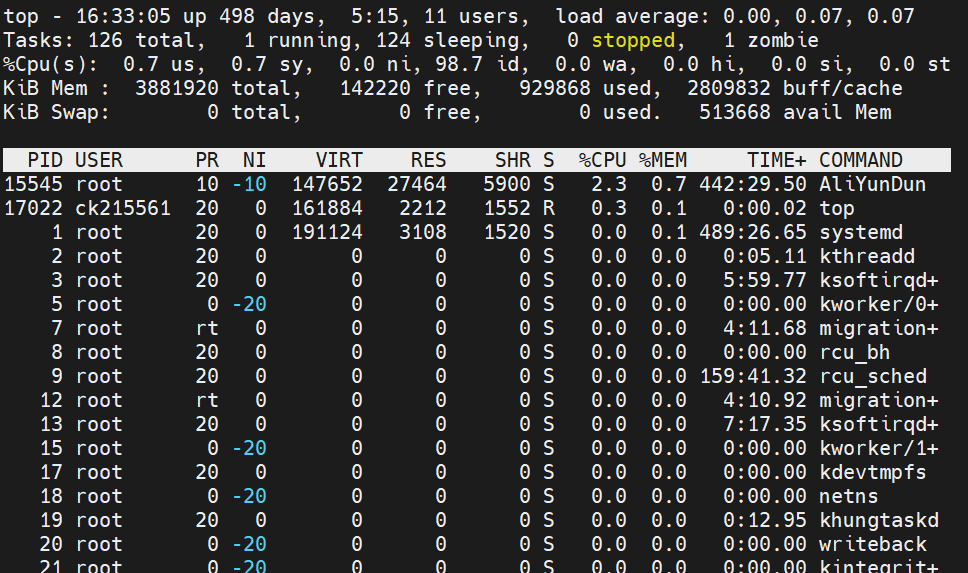Click the load average values
The image size is (968, 573).
pos(819,16)
